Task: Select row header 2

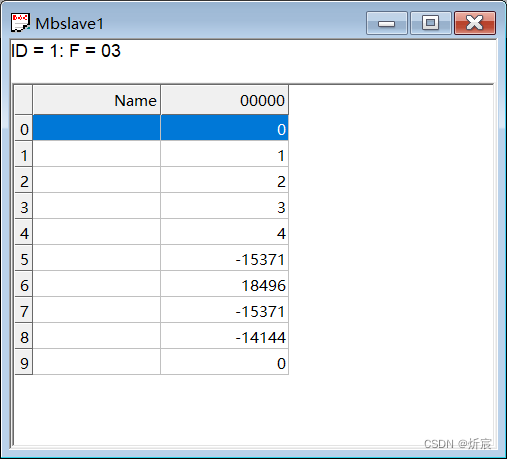Action: (x=24, y=180)
